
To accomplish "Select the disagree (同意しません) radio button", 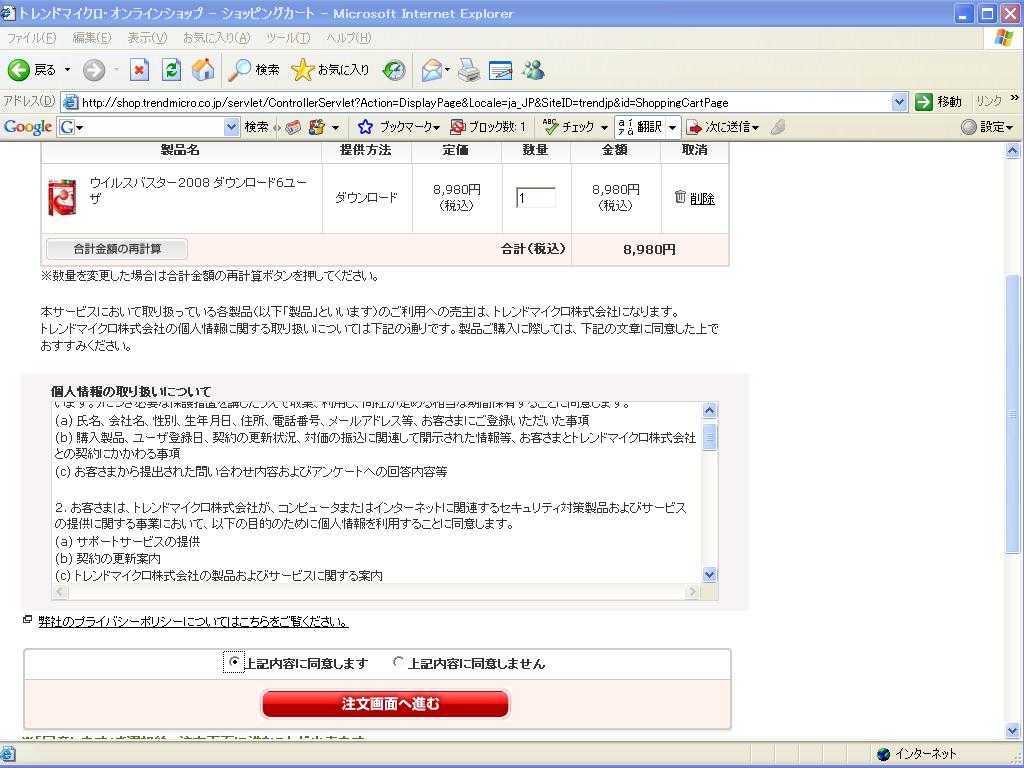I will 398,662.
